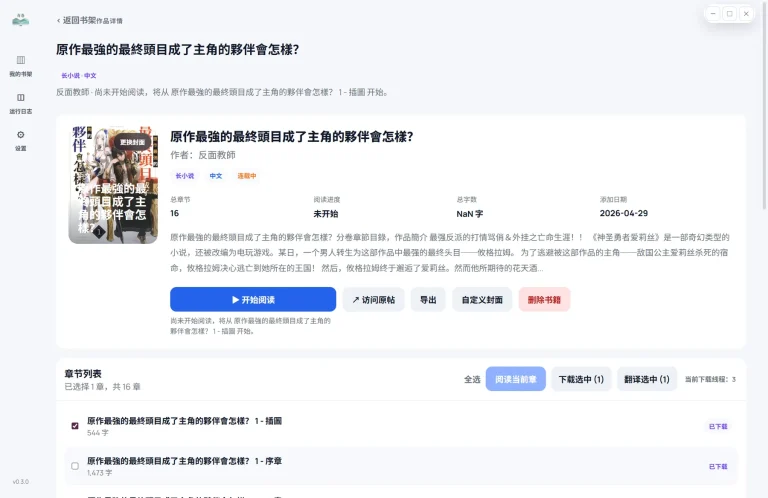Open 我的书架 bookshelf in sidebar
This screenshot has height=498, width=768.
[x=21, y=65]
